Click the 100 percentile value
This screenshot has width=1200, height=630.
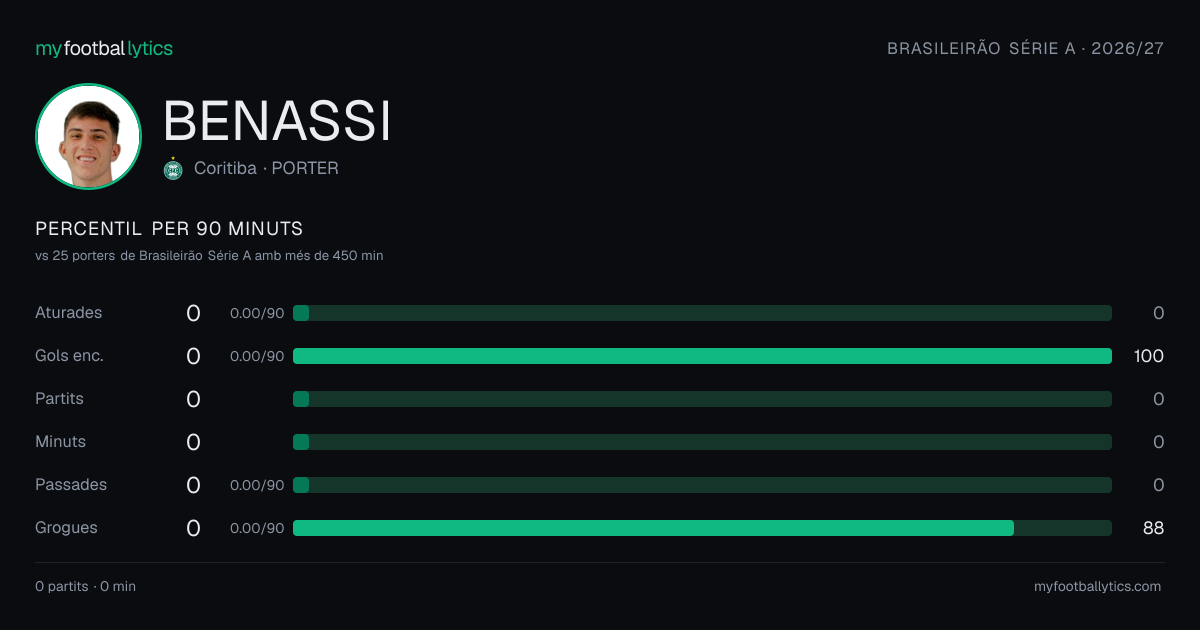point(1149,356)
